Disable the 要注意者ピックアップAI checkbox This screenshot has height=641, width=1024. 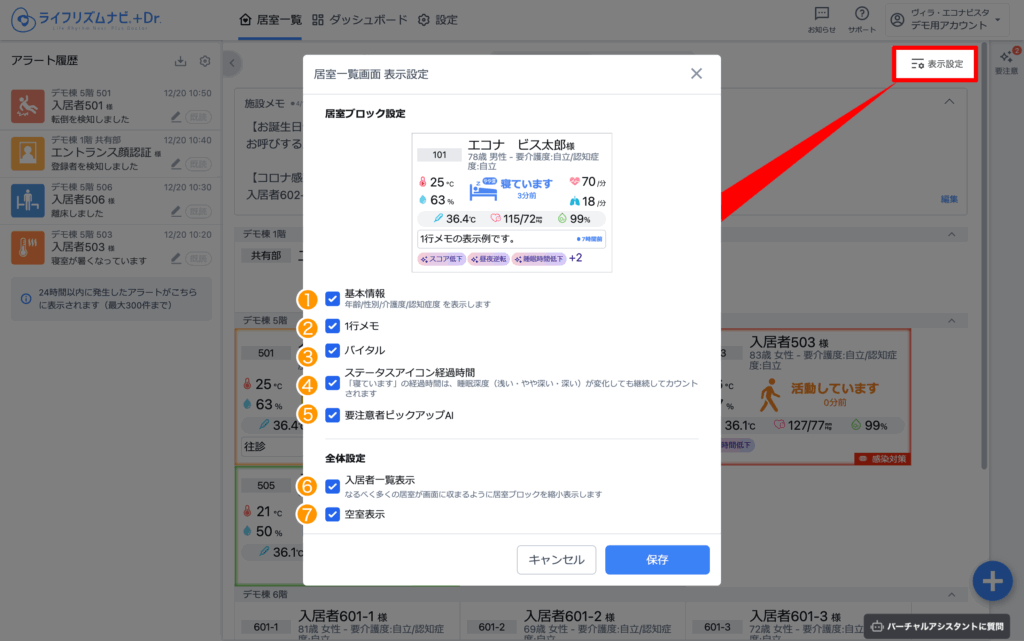tap(333, 415)
